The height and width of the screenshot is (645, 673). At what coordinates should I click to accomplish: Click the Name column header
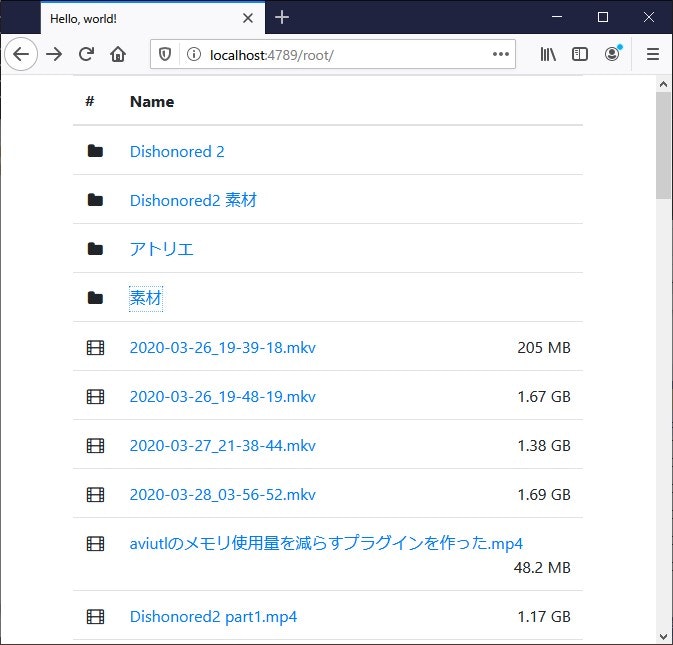point(152,102)
